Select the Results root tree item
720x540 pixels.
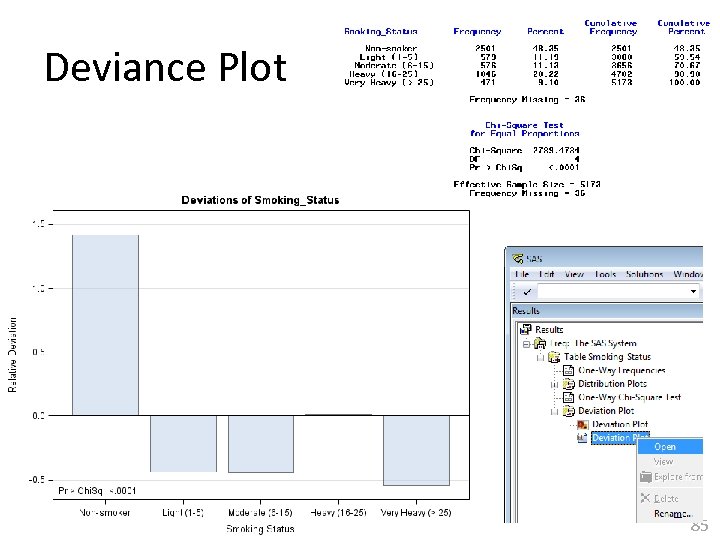549,329
